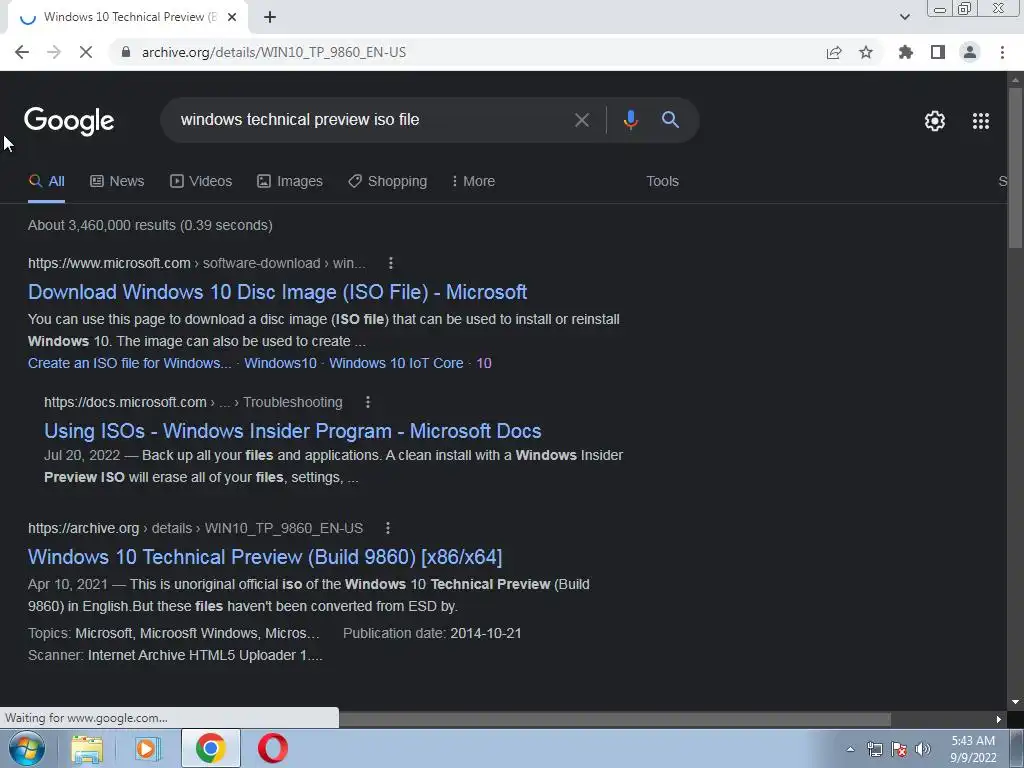Click the horizontal scrollbar thumb
This screenshot has width=1024, height=768.
(615, 719)
